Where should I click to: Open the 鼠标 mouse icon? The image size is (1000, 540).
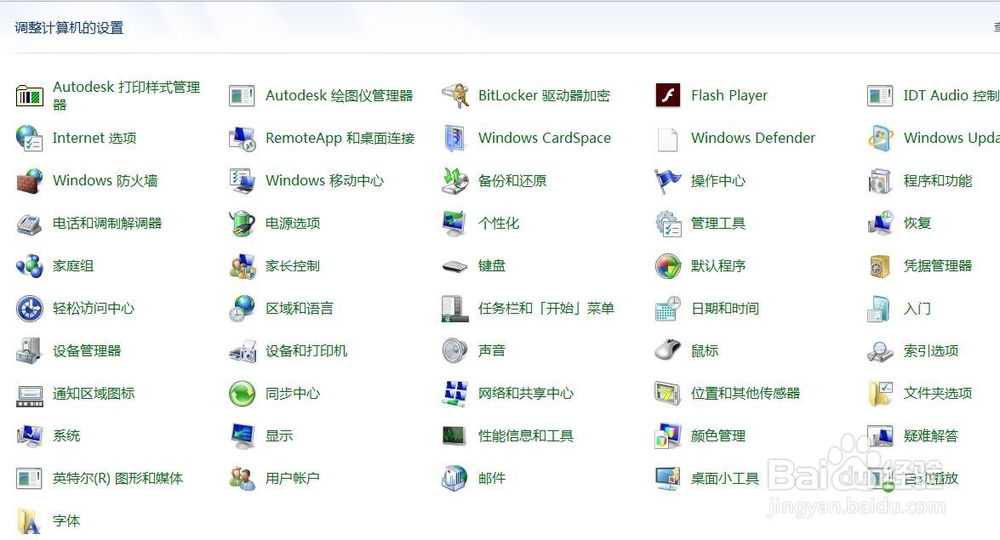(x=668, y=351)
